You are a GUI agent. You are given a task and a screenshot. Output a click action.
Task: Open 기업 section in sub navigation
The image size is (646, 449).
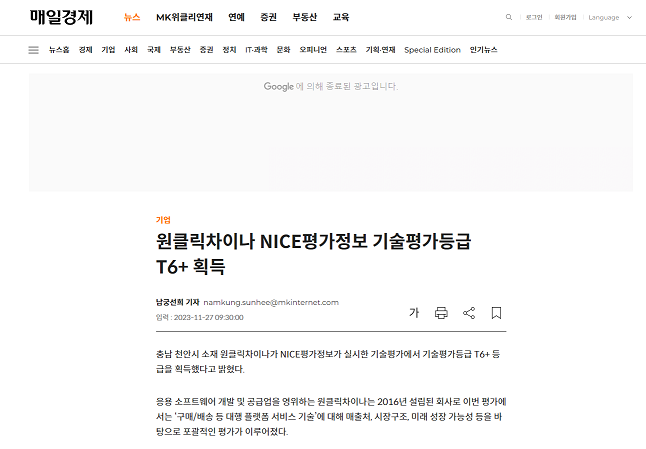[108, 50]
